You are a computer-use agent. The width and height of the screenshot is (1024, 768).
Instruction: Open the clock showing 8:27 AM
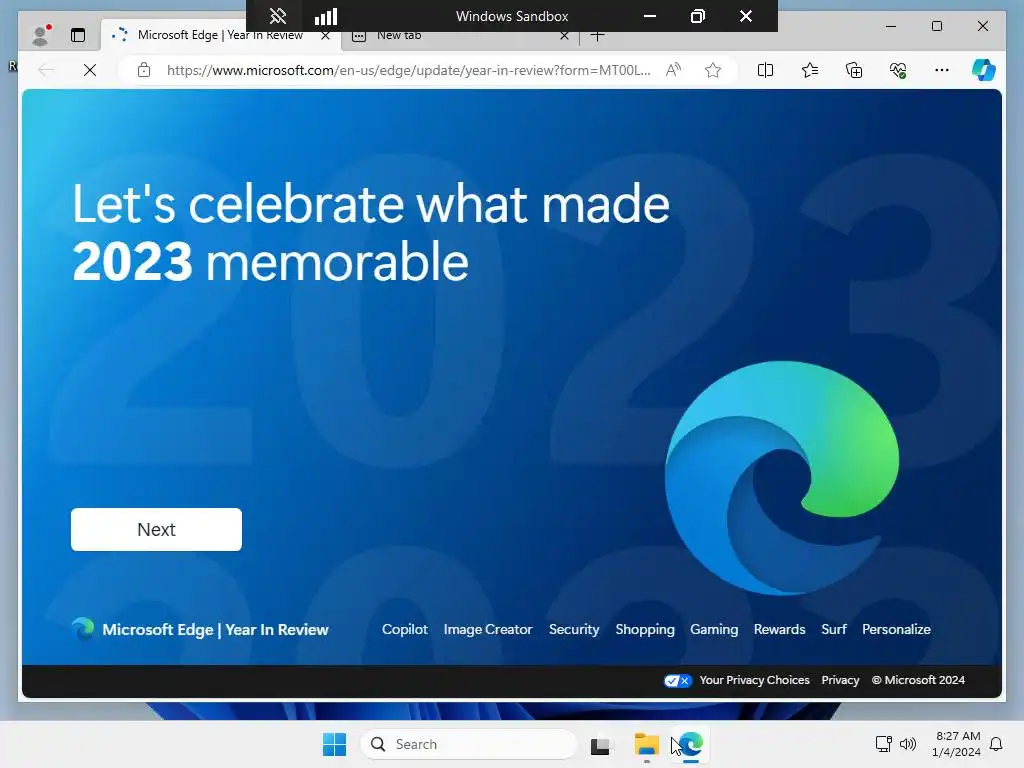pyautogui.click(x=957, y=744)
